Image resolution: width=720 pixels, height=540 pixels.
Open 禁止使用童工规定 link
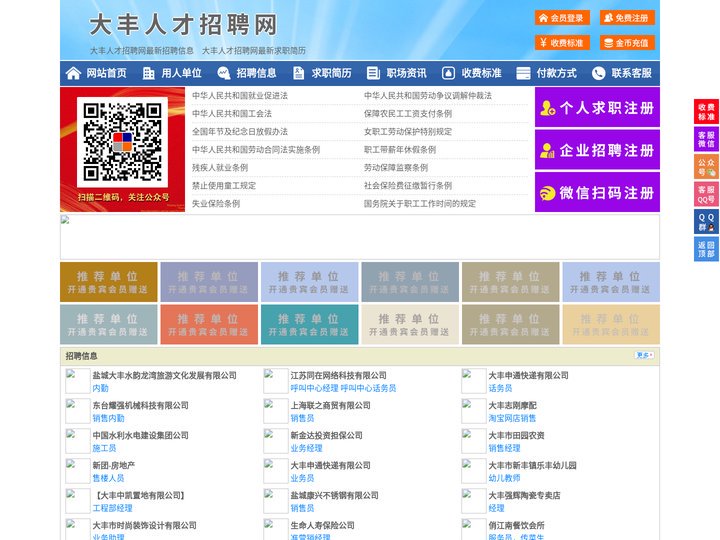point(224,185)
